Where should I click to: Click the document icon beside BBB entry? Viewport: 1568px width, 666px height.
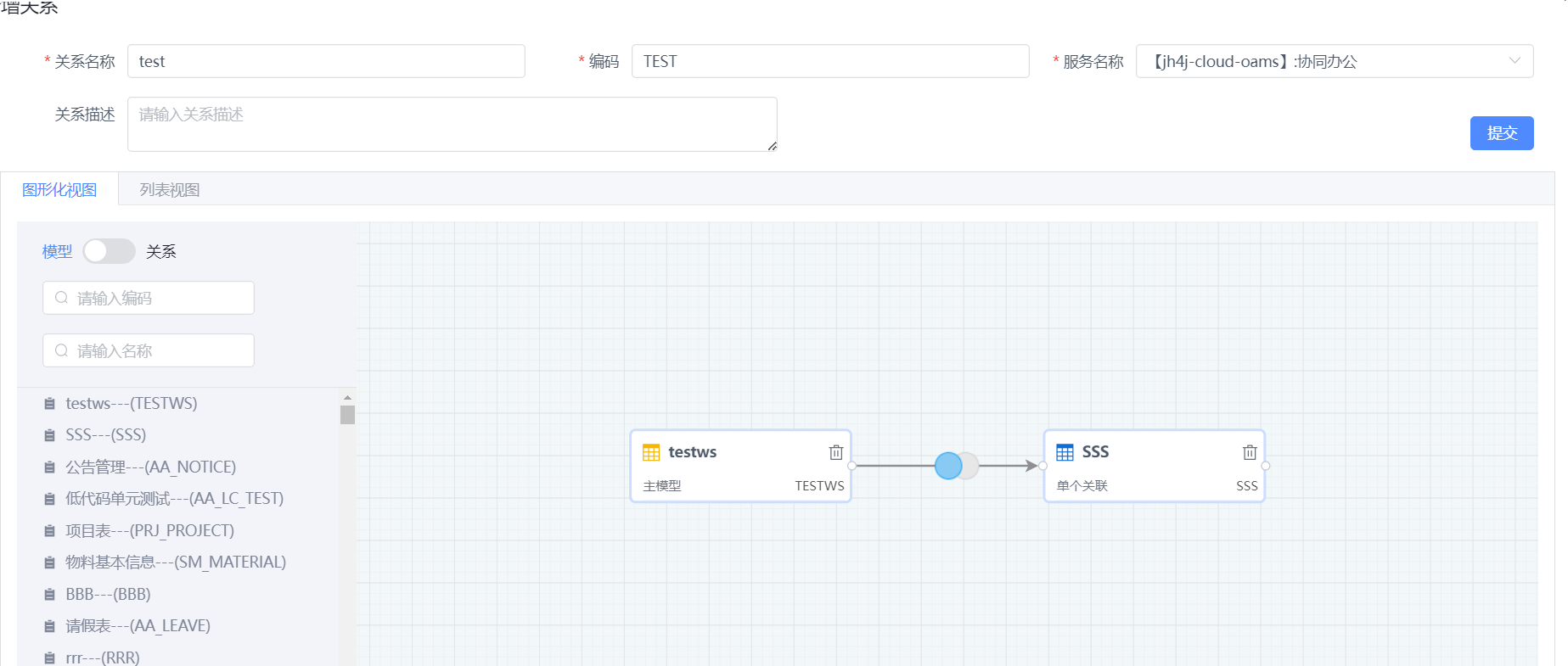[49, 595]
